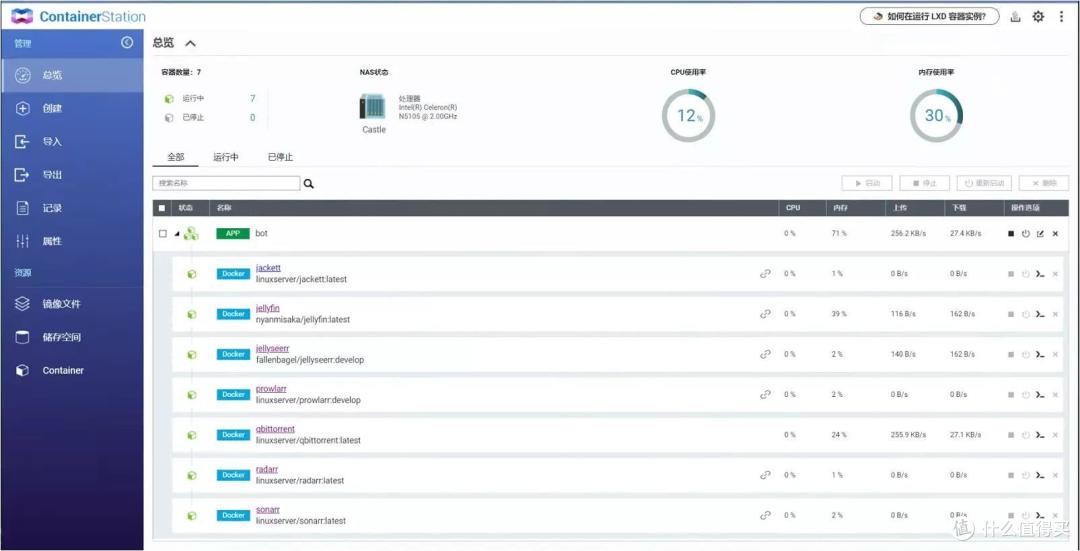
Task: Click the download icon beside the gear
Action: pyautogui.click(x=1015, y=17)
